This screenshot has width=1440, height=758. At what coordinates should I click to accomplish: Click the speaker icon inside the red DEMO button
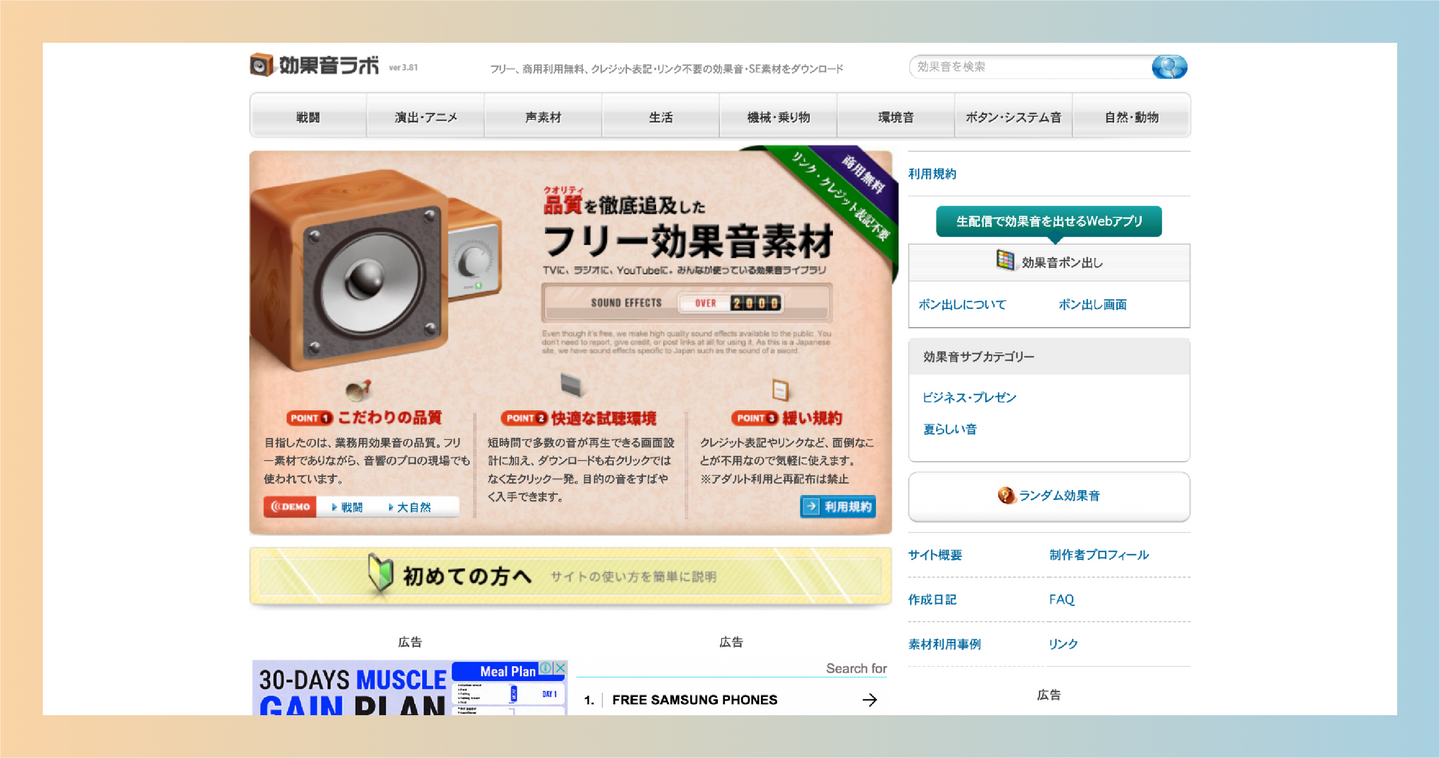point(276,506)
